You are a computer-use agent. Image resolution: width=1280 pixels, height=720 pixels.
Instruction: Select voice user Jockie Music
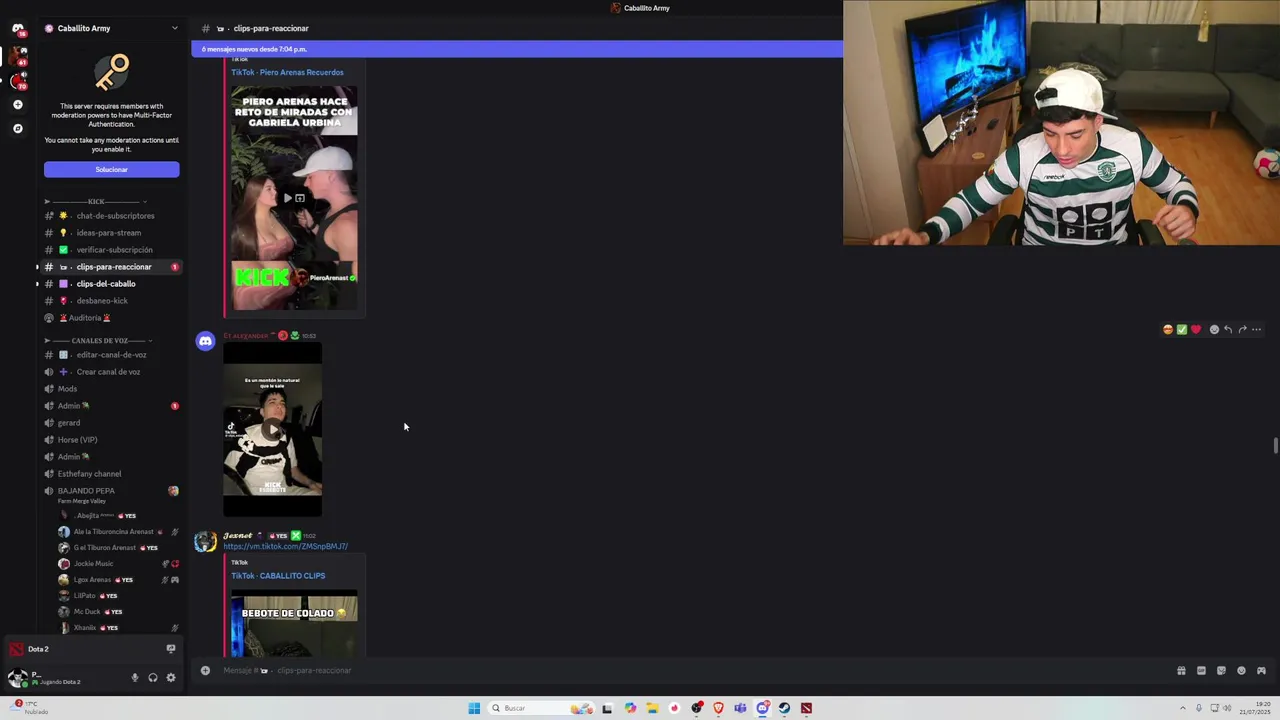(x=118, y=564)
